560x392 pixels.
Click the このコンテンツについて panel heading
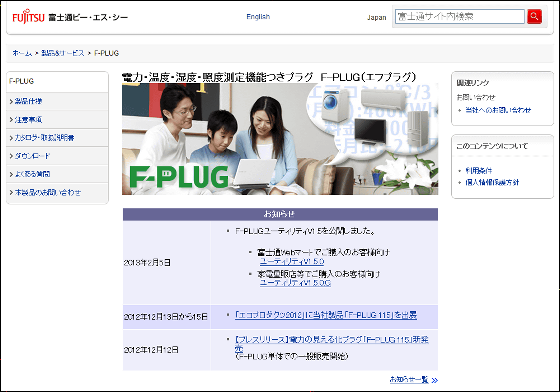492,146
